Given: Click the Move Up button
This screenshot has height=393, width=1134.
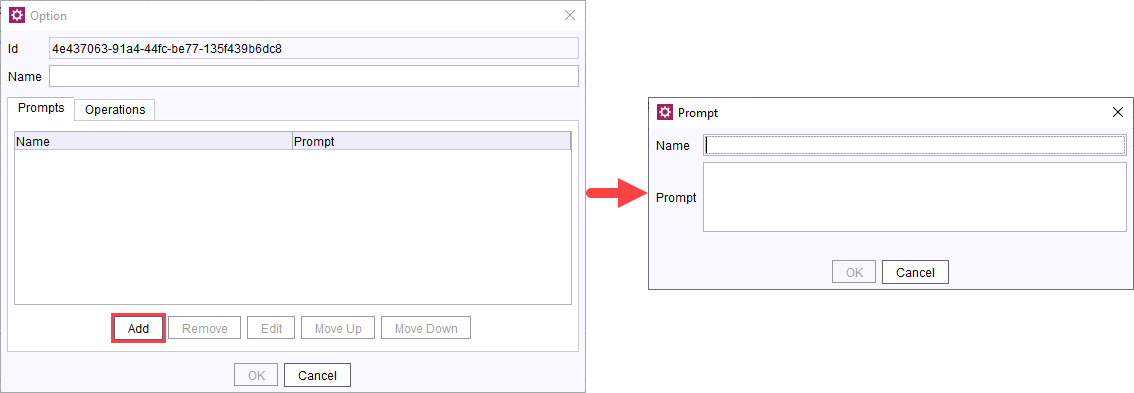Looking at the screenshot, I should [x=338, y=328].
